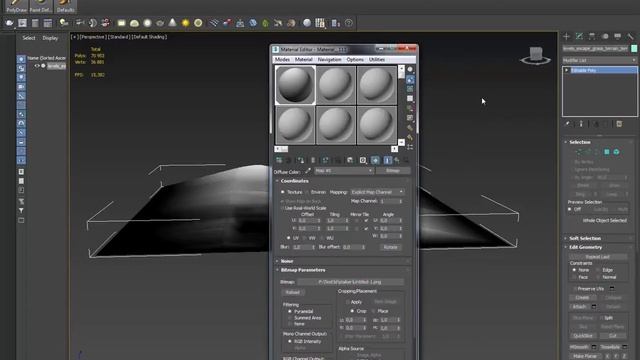Toggle scene object visibility eye icon
640x360 pixels.
pyautogui.click(x=37, y=66)
